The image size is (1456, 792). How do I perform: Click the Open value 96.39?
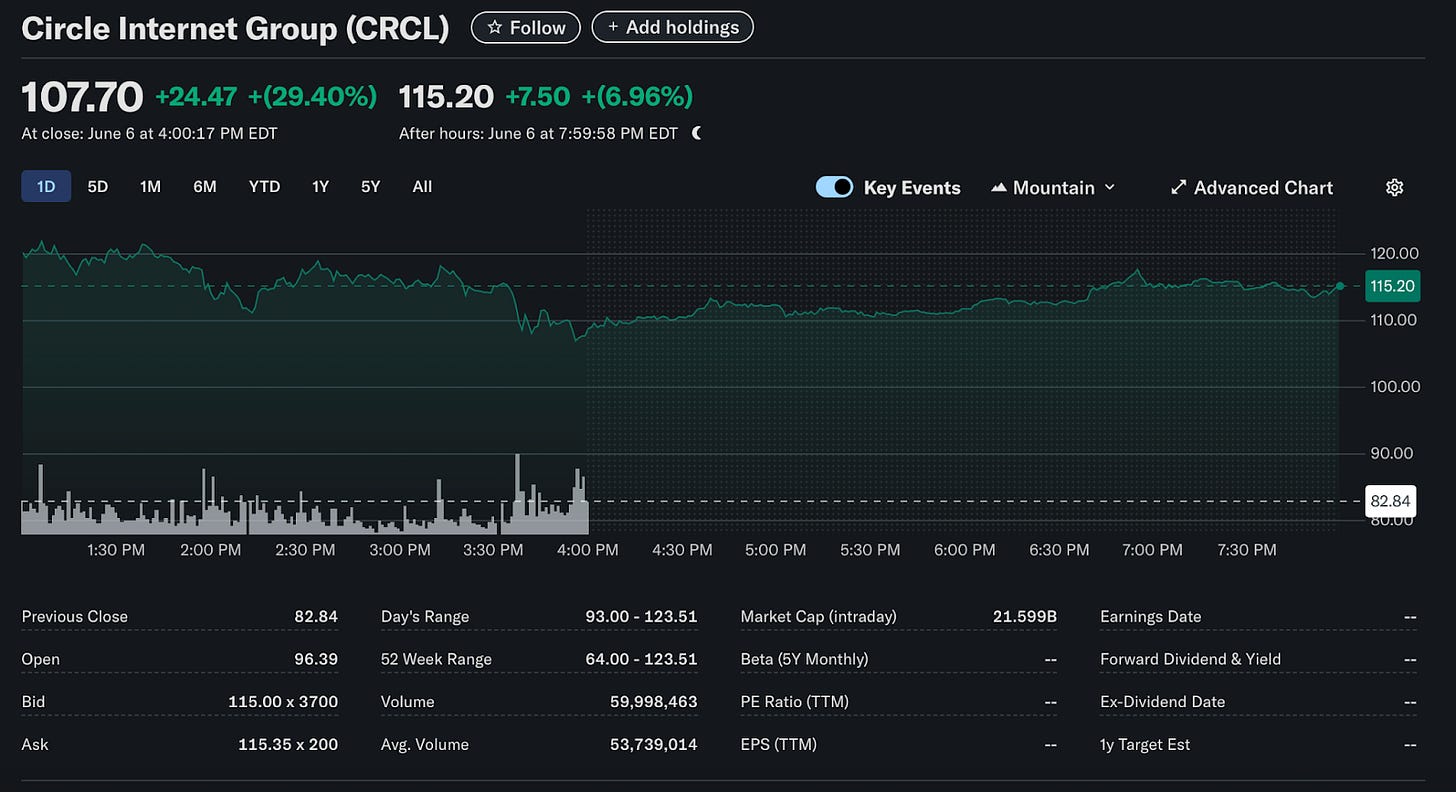[x=316, y=659]
